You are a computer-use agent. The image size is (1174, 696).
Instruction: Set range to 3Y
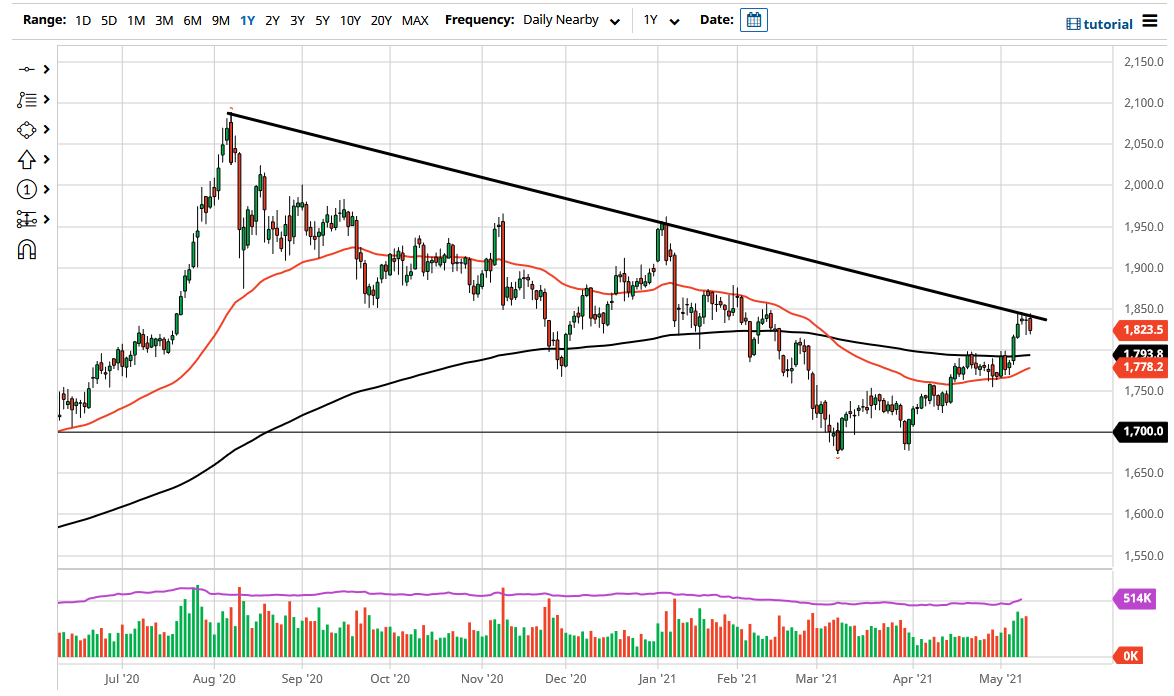click(297, 20)
